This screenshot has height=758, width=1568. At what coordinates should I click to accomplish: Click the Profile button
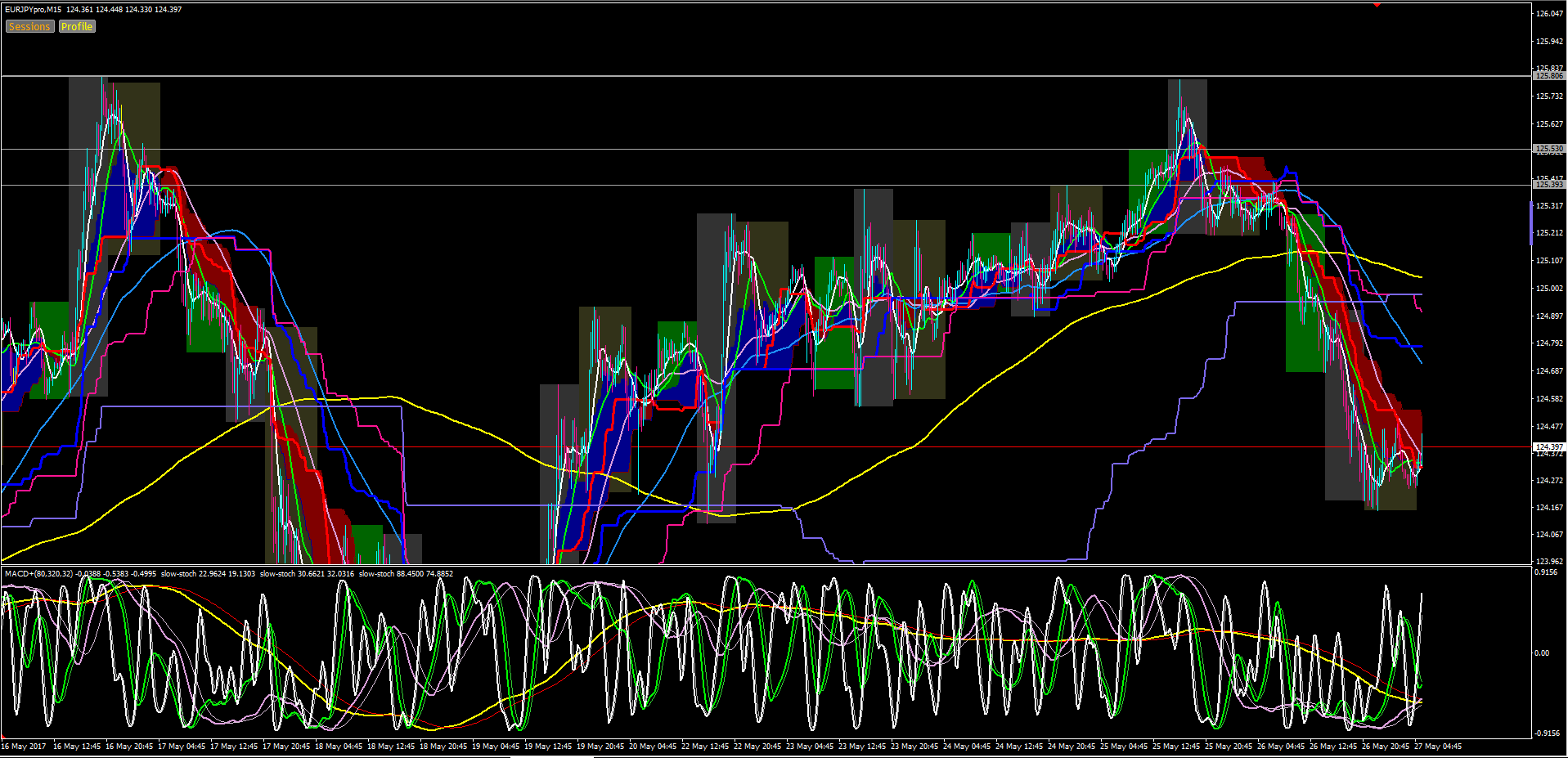77,27
